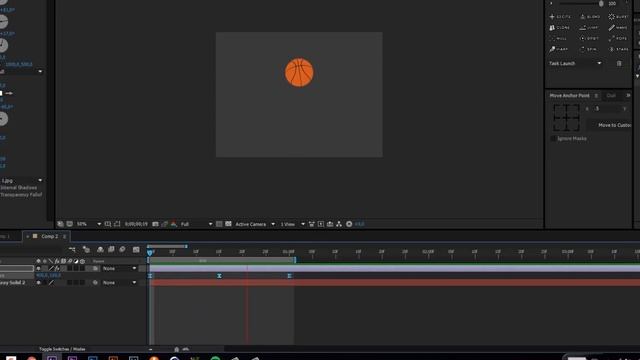Viewport: 640px width, 360px height.
Task: Click the timeline zoom slider handle at the bottom
Action: coord(176,349)
